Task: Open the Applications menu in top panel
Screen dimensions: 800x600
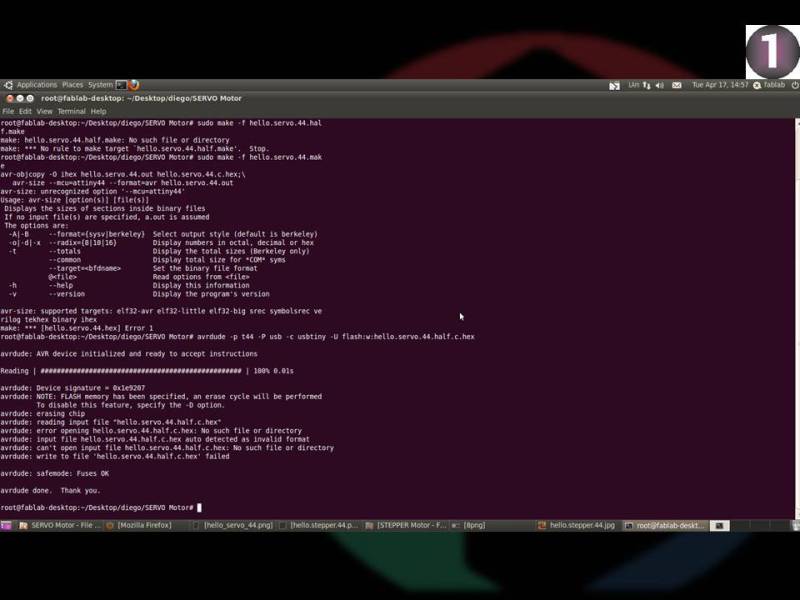Action: pos(37,85)
